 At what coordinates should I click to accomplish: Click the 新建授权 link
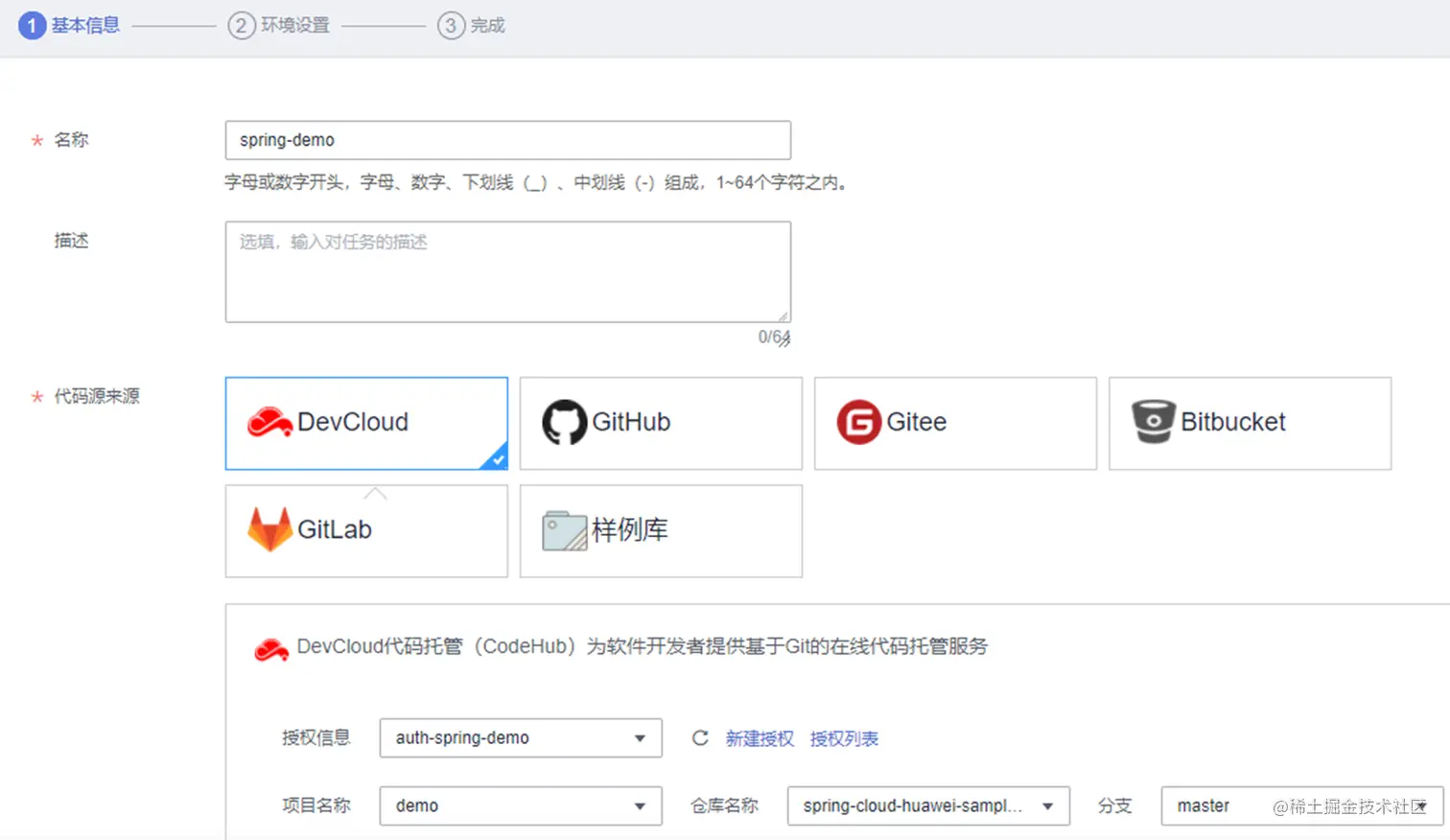coord(760,738)
